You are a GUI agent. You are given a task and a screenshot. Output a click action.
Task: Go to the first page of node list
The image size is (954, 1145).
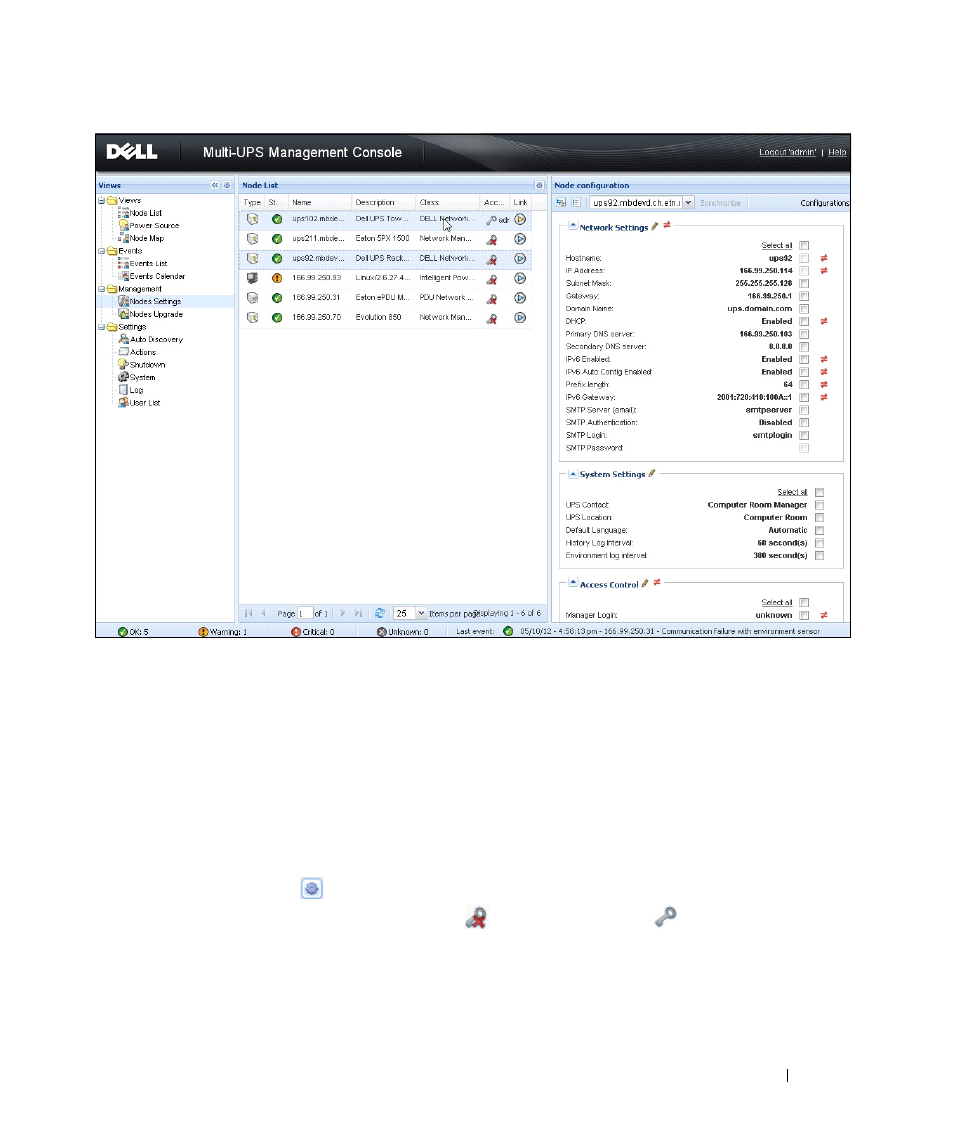pyautogui.click(x=248, y=613)
